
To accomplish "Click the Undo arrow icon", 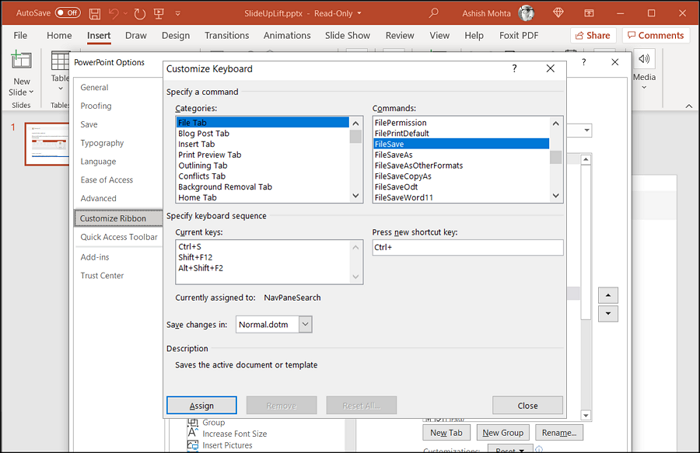I will point(114,14).
